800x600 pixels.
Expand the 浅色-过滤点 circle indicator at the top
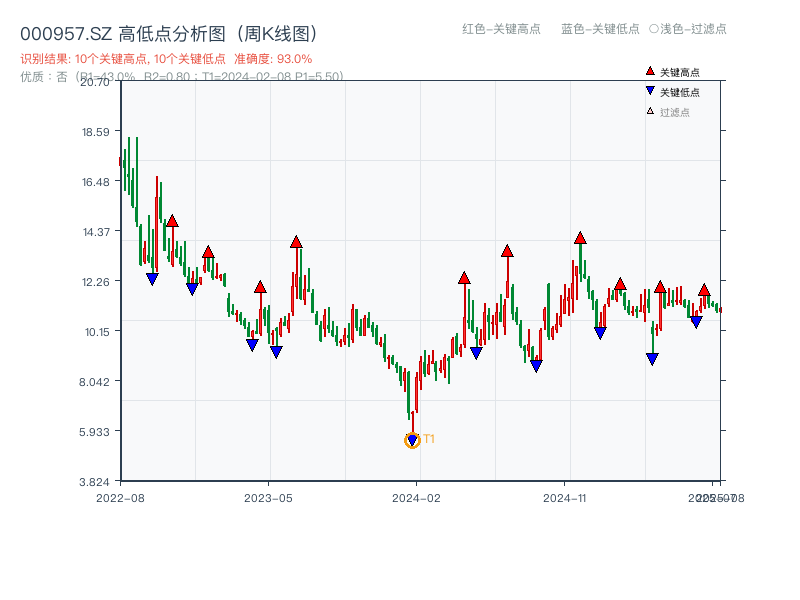coord(655,30)
